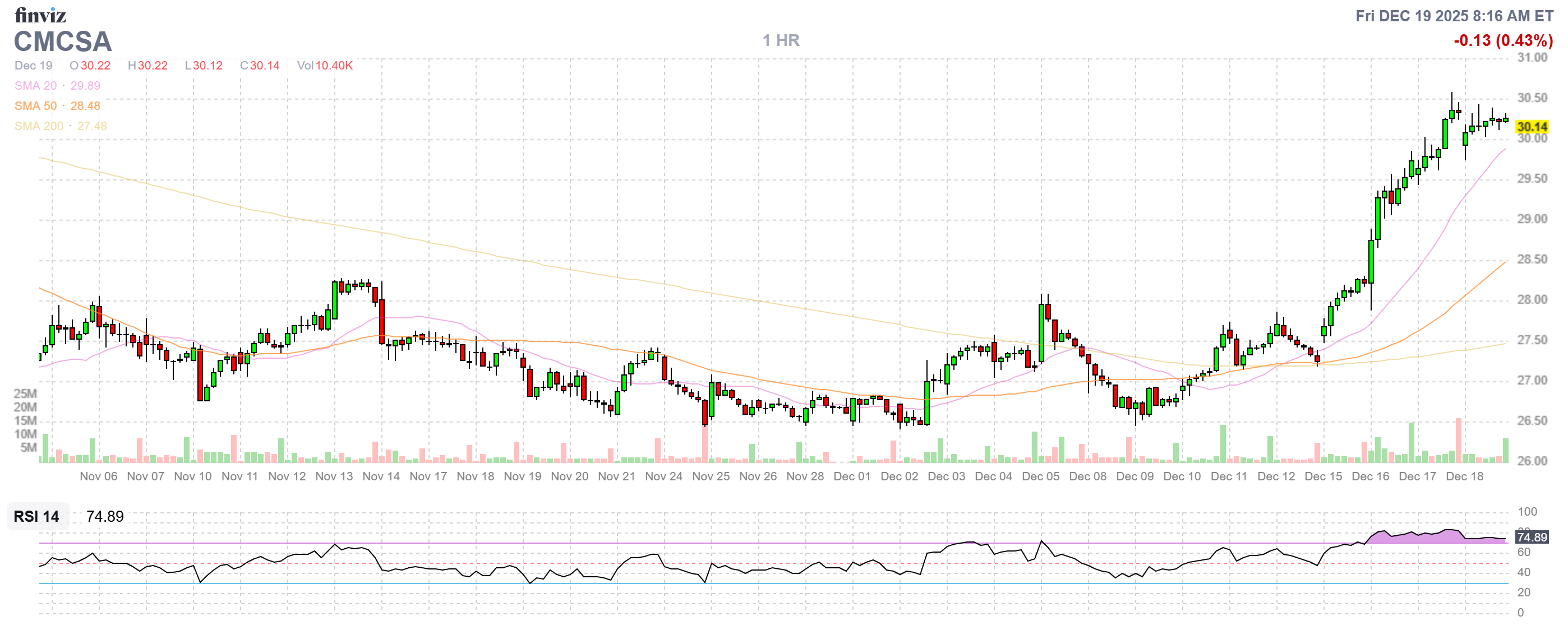Click the yellow 30.14 current price tag
This screenshot has width=1568, height=630.
point(1531,127)
